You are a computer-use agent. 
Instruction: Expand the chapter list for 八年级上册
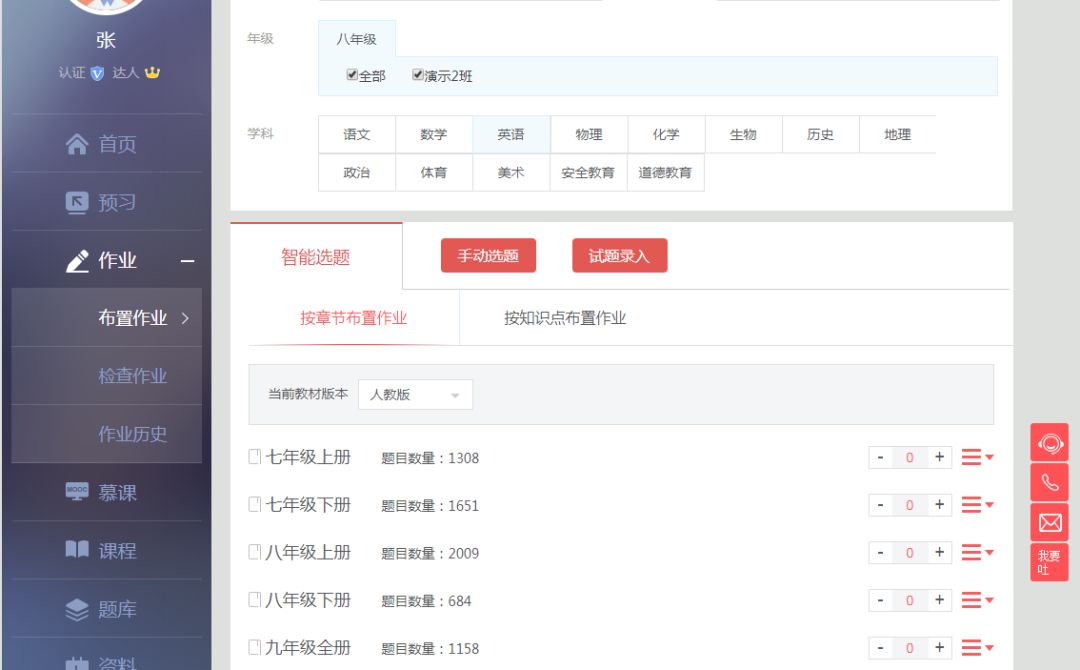[971, 552]
